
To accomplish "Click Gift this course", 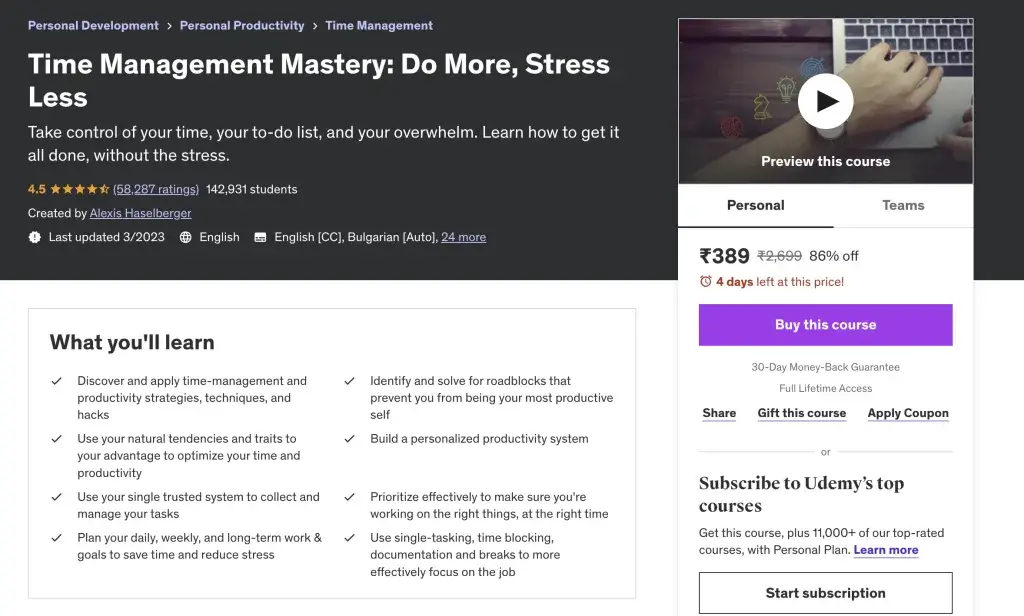I will coord(801,413).
